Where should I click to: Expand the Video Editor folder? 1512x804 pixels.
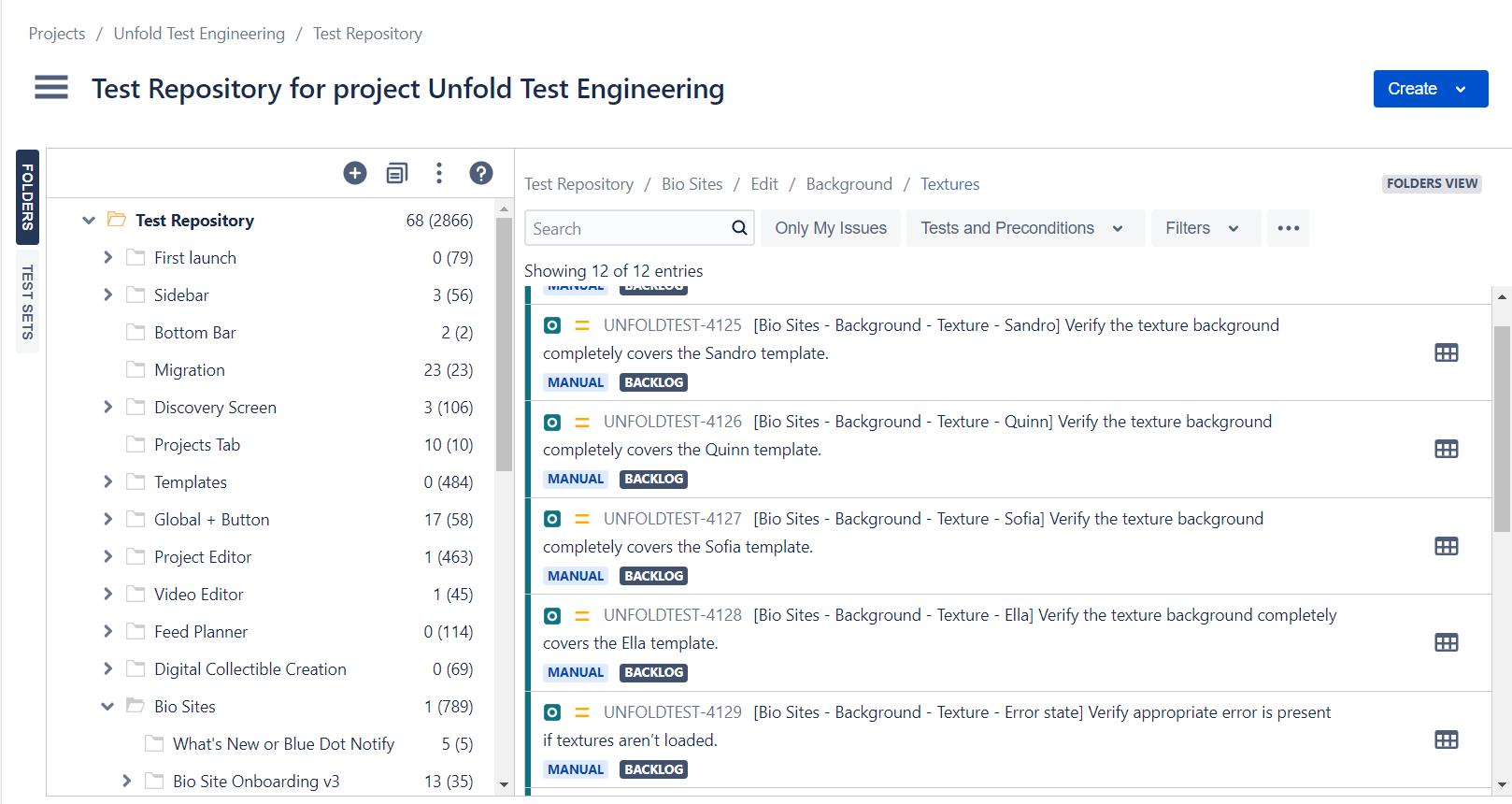tap(107, 594)
